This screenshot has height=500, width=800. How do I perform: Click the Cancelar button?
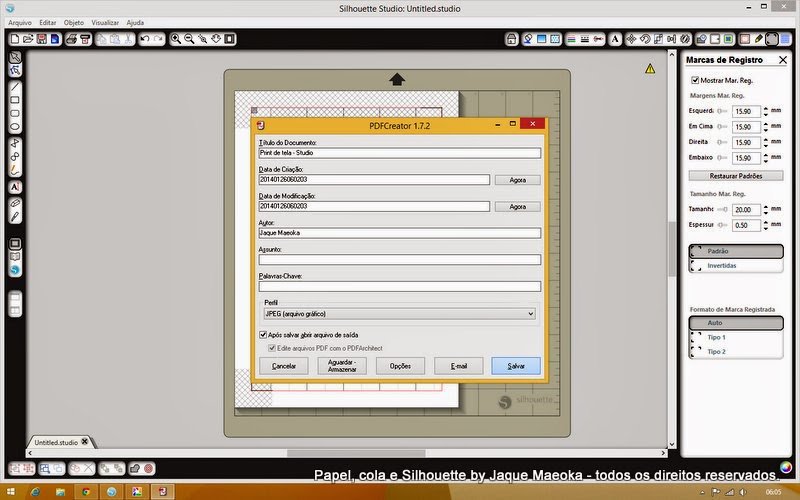284,366
